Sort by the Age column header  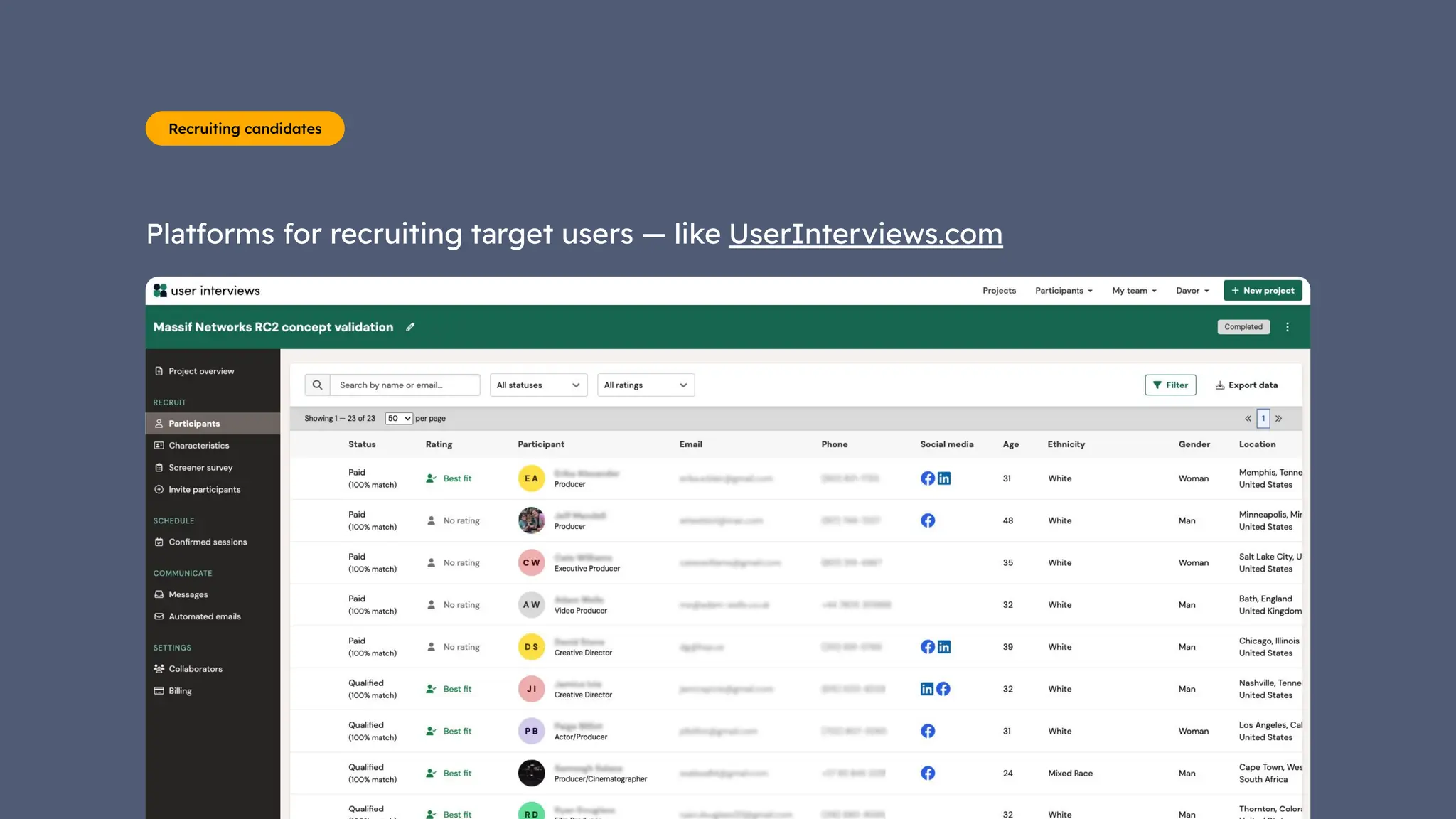click(x=1011, y=444)
